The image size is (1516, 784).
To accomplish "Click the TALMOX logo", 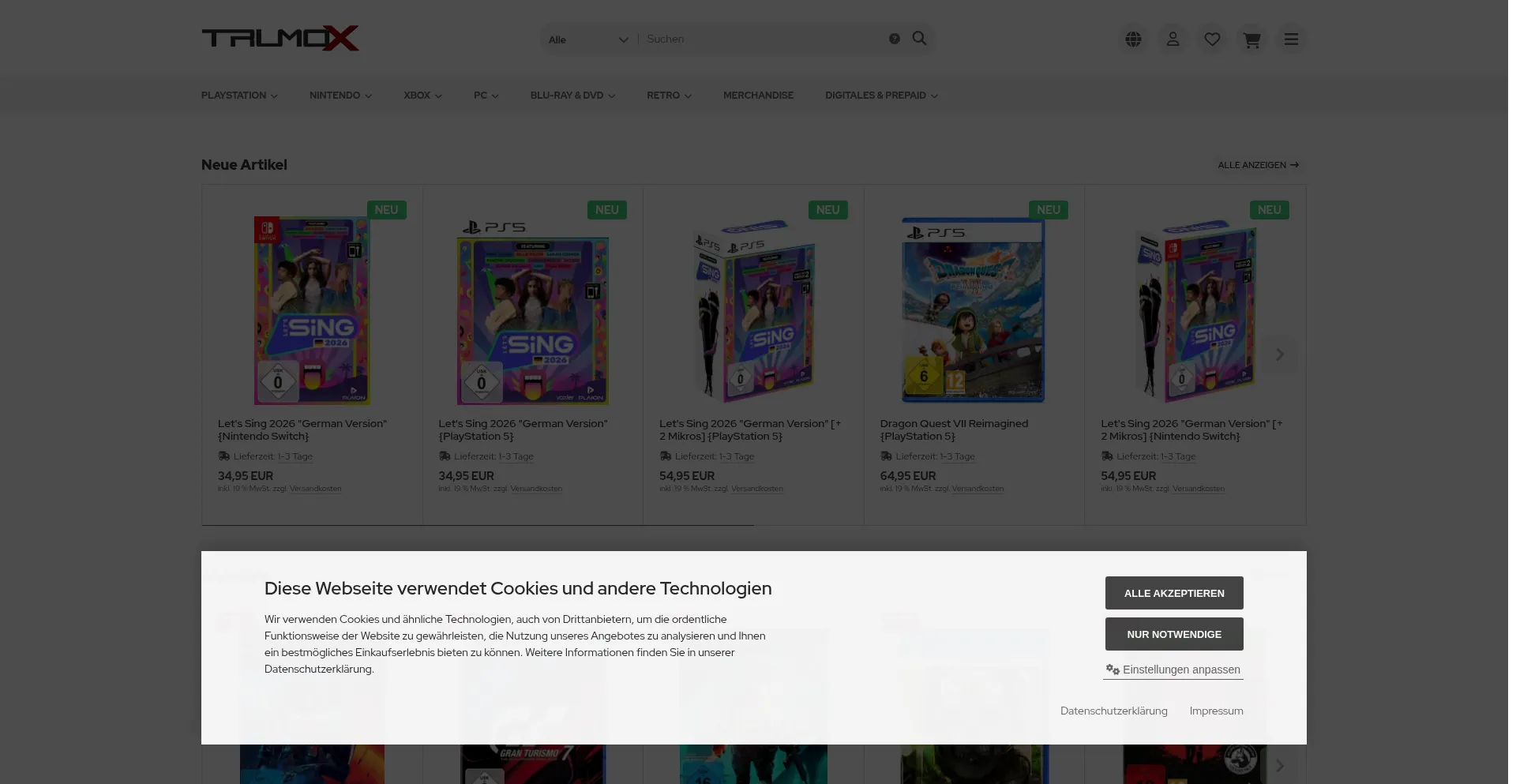I will 280,39.
